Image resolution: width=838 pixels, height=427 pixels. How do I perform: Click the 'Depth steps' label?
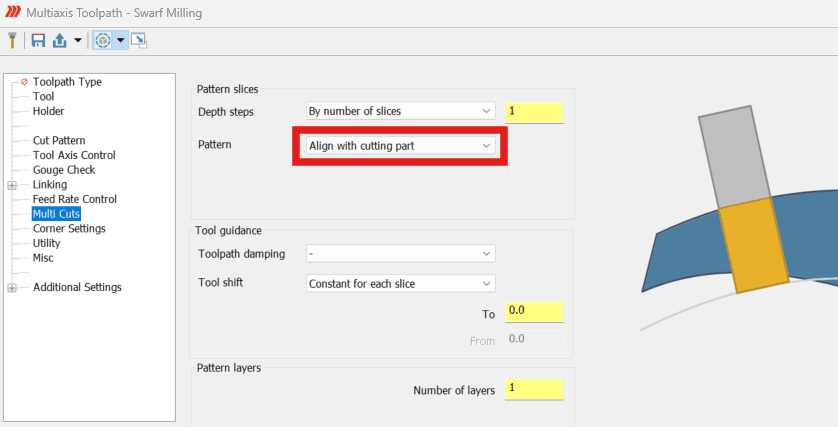pos(226,112)
